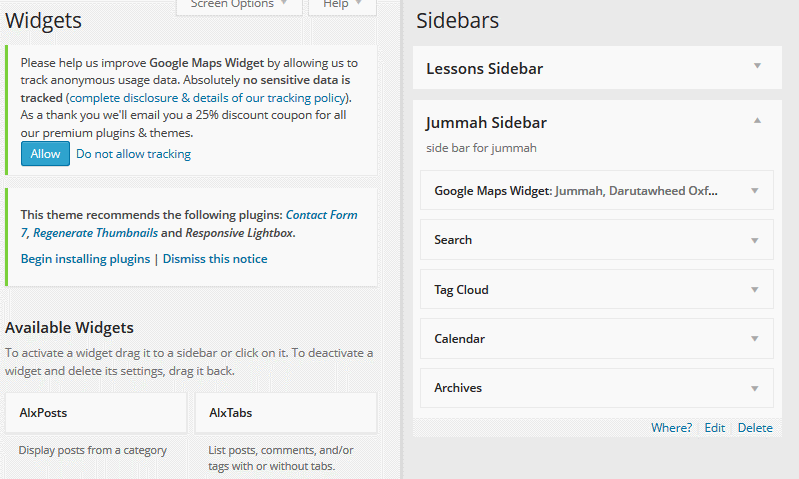Click Do not allow tracking link
Viewport: 799px width, 479px height.
133,154
